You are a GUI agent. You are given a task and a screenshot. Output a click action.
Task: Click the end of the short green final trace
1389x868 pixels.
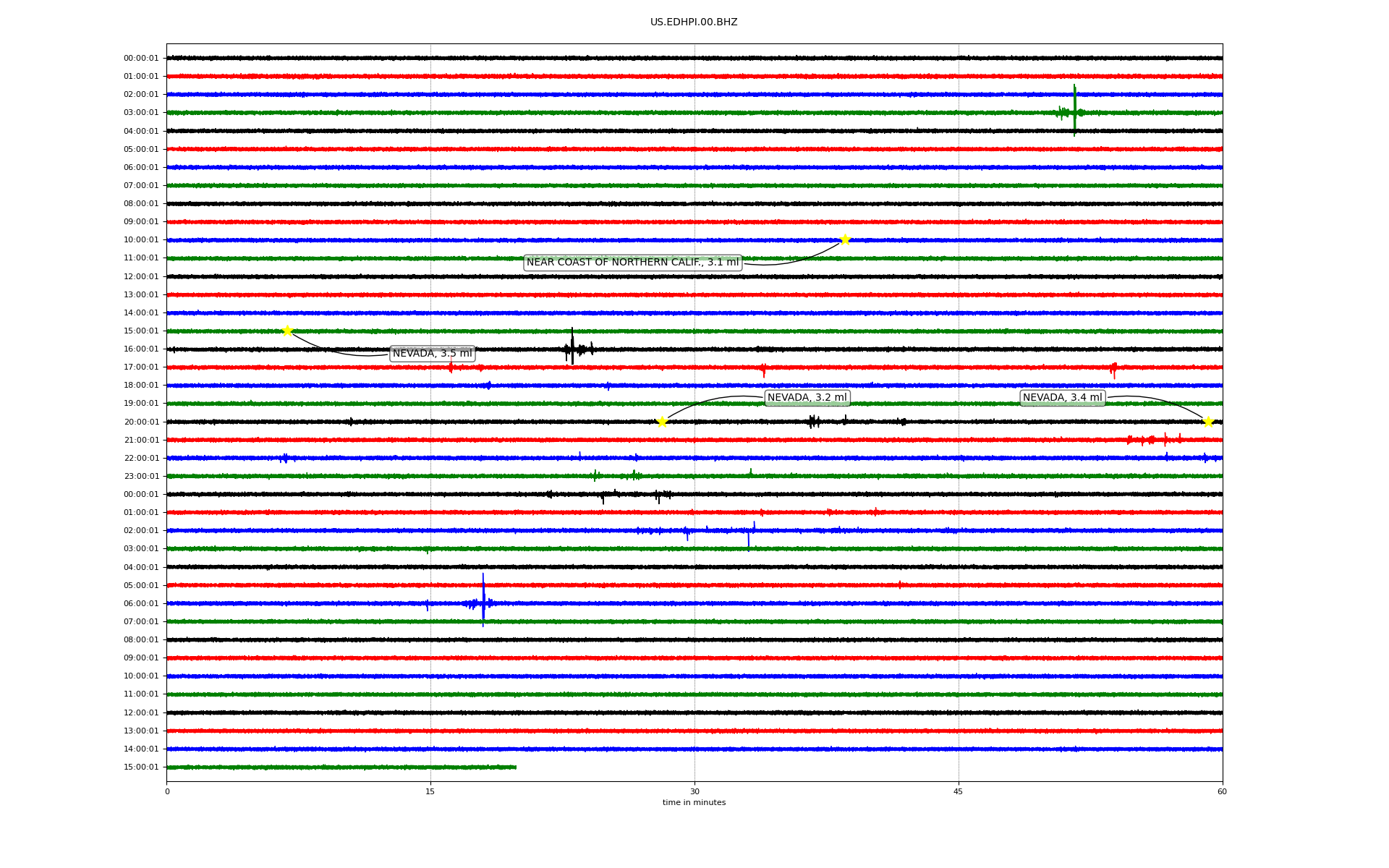(515, 767)
